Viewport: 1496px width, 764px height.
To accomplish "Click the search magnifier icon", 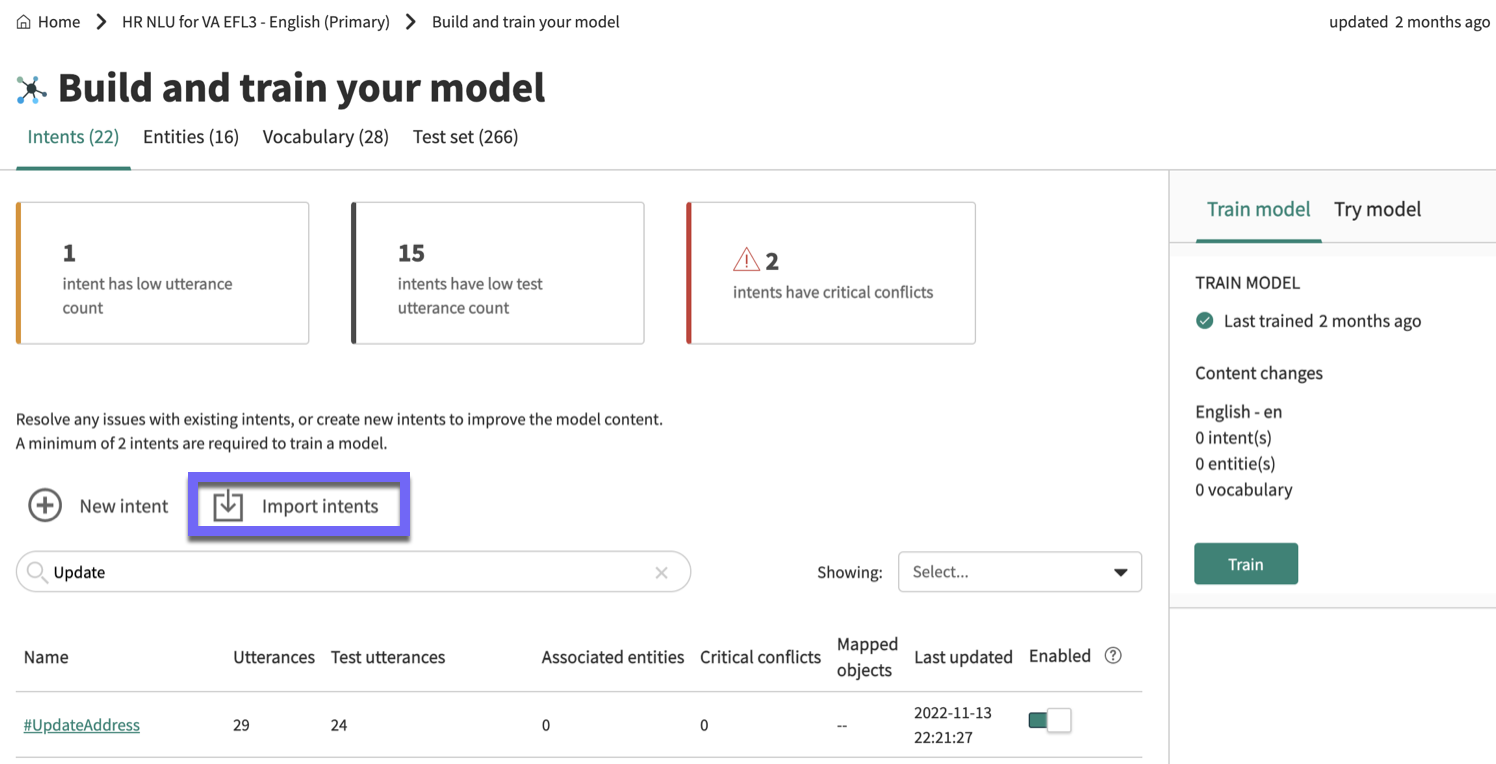I will tap(37, 572).
